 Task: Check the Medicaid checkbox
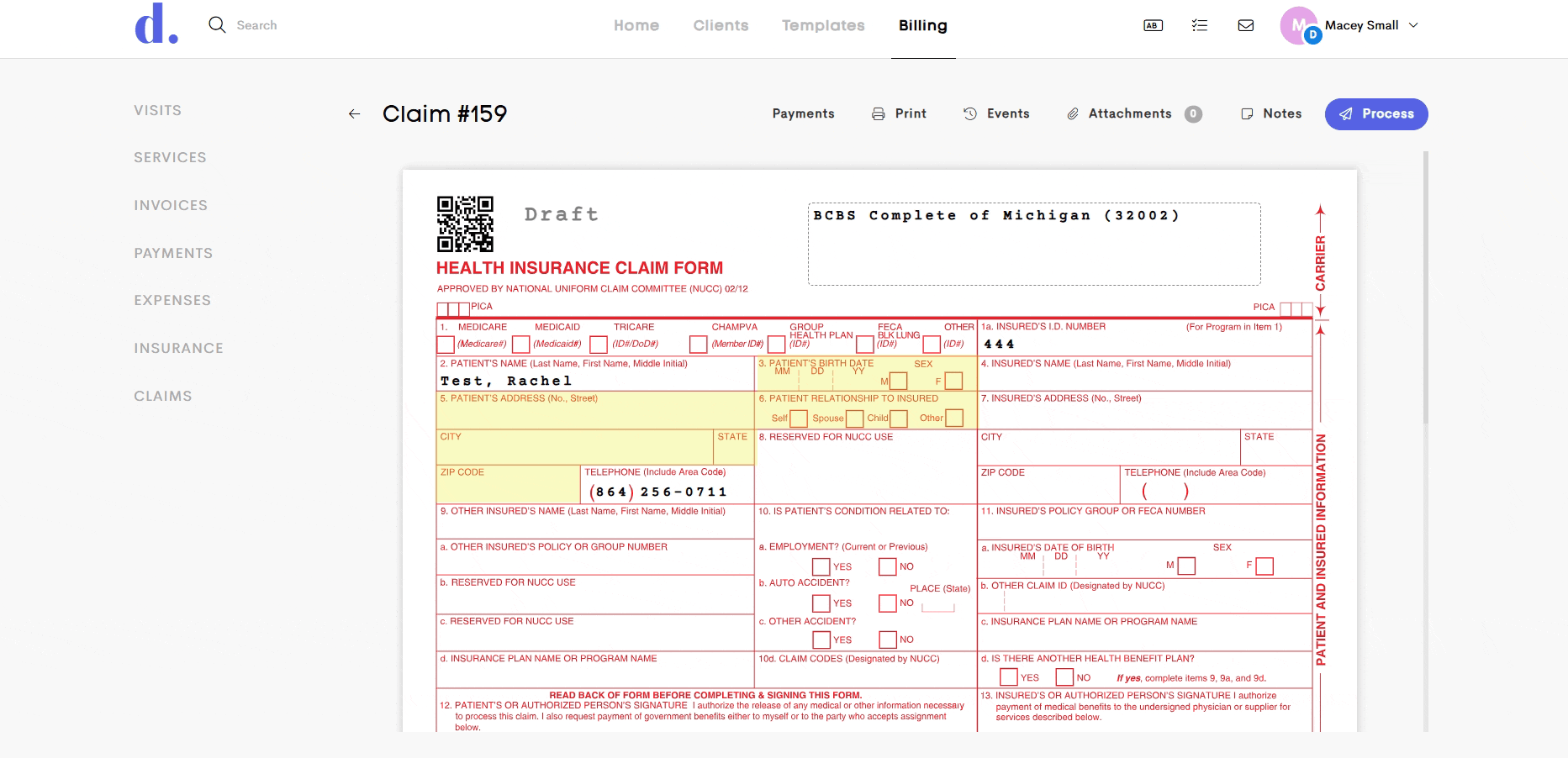[521, 345]
